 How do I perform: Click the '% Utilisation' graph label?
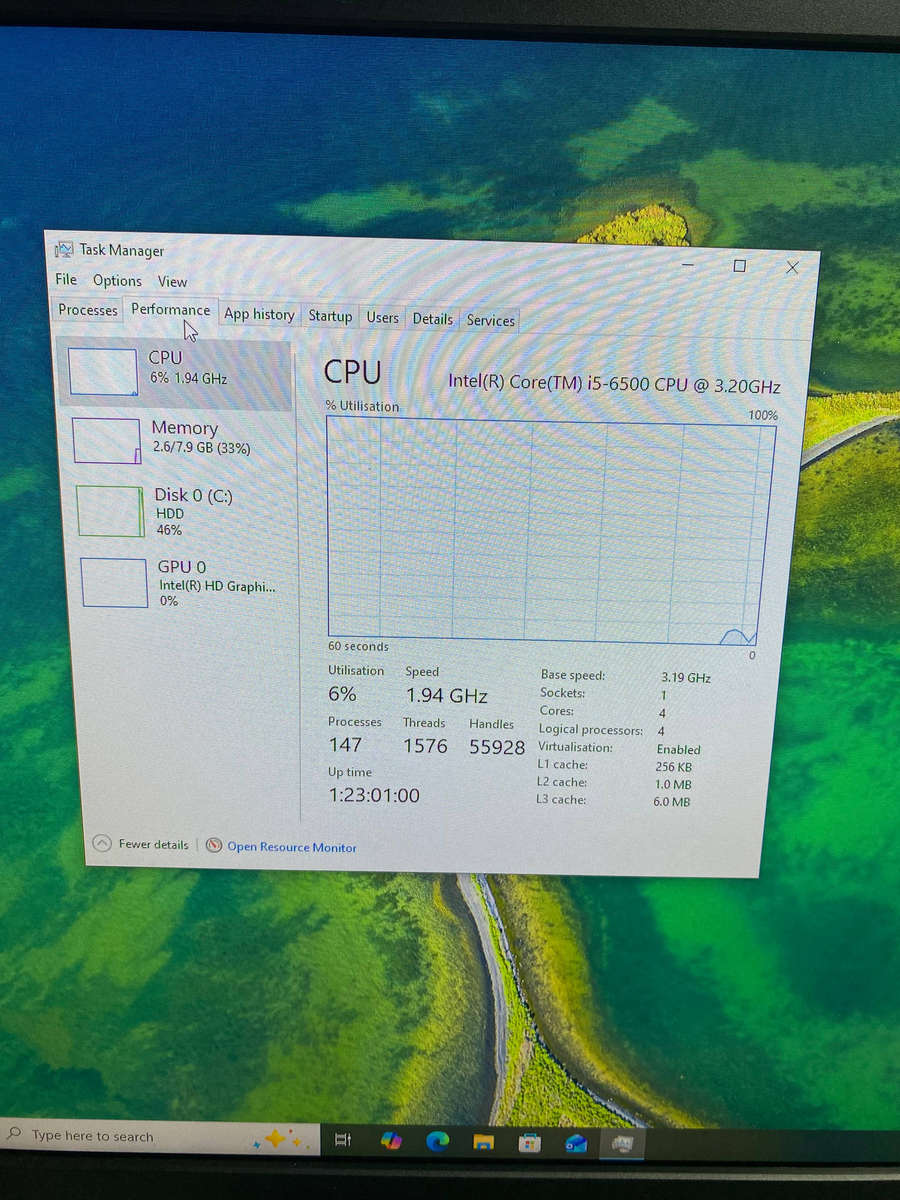coord(362,406)
